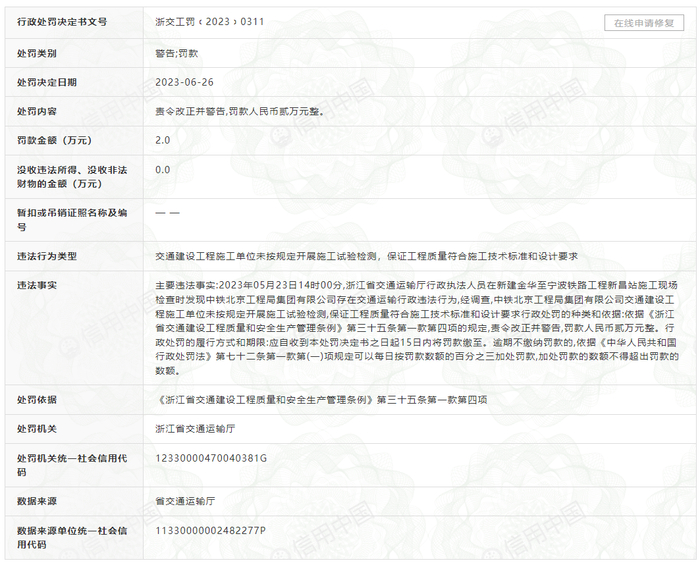Click the 处罚依据 label
The height and width of the screenshot is (563, 700).
click(37, 400)
